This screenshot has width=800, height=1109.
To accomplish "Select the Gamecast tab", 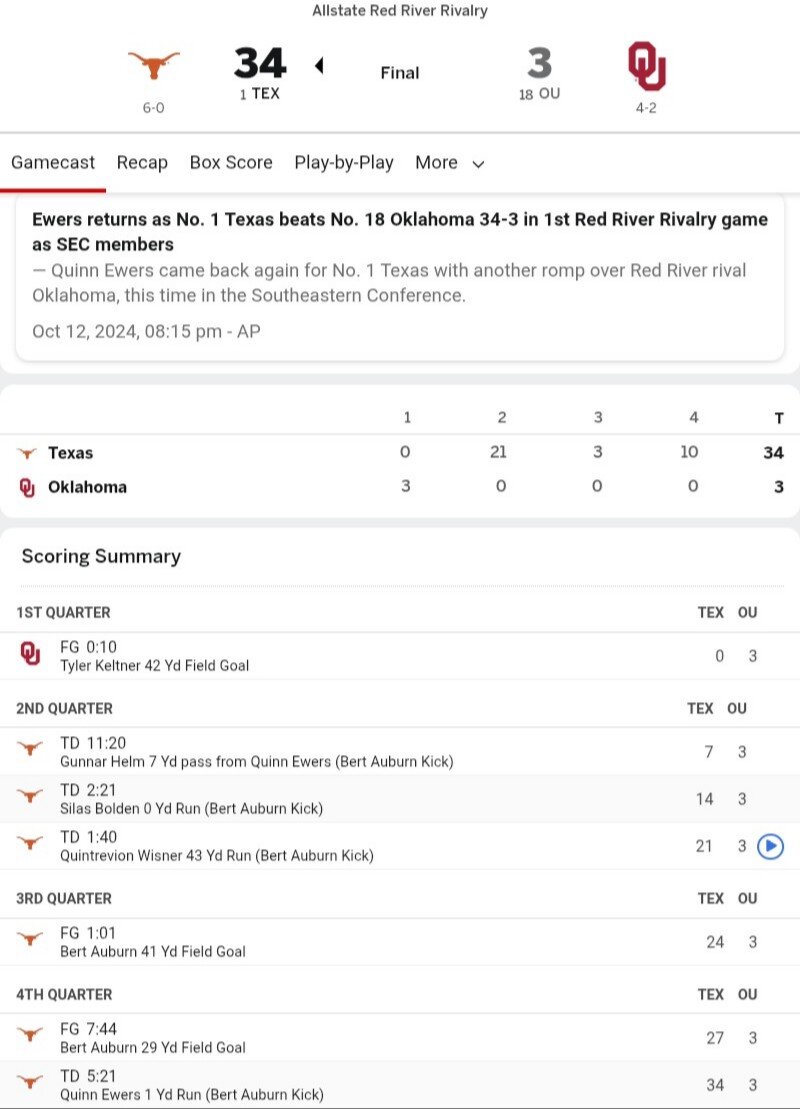I will tap(53, 163).
